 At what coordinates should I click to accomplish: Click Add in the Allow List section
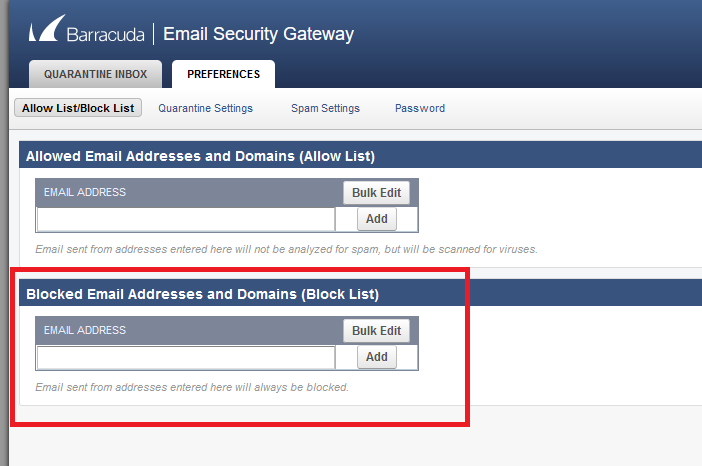point(377,219)
